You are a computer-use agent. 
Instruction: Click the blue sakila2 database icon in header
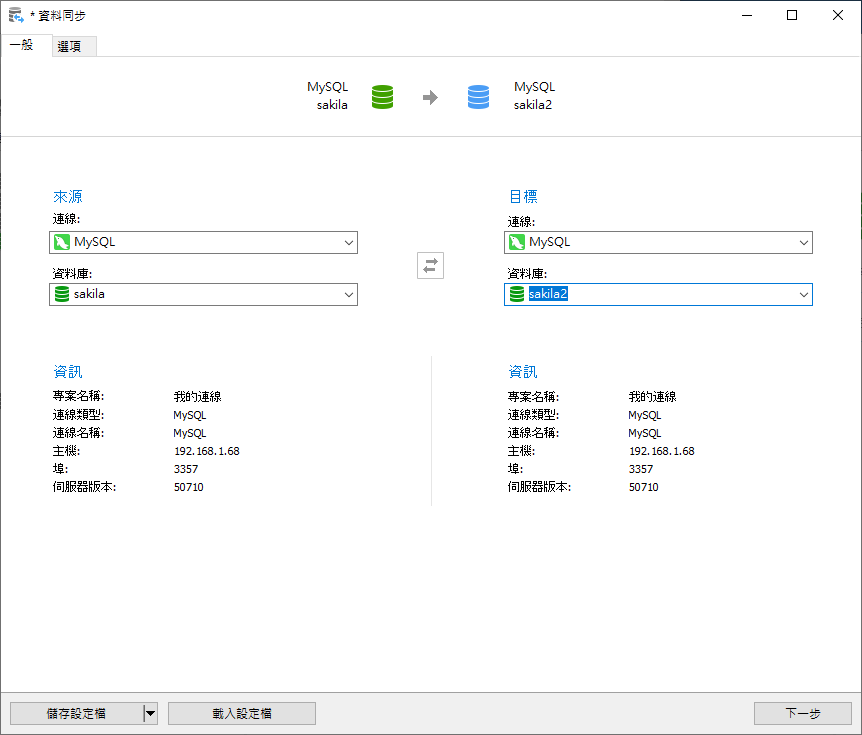point(479,97)
